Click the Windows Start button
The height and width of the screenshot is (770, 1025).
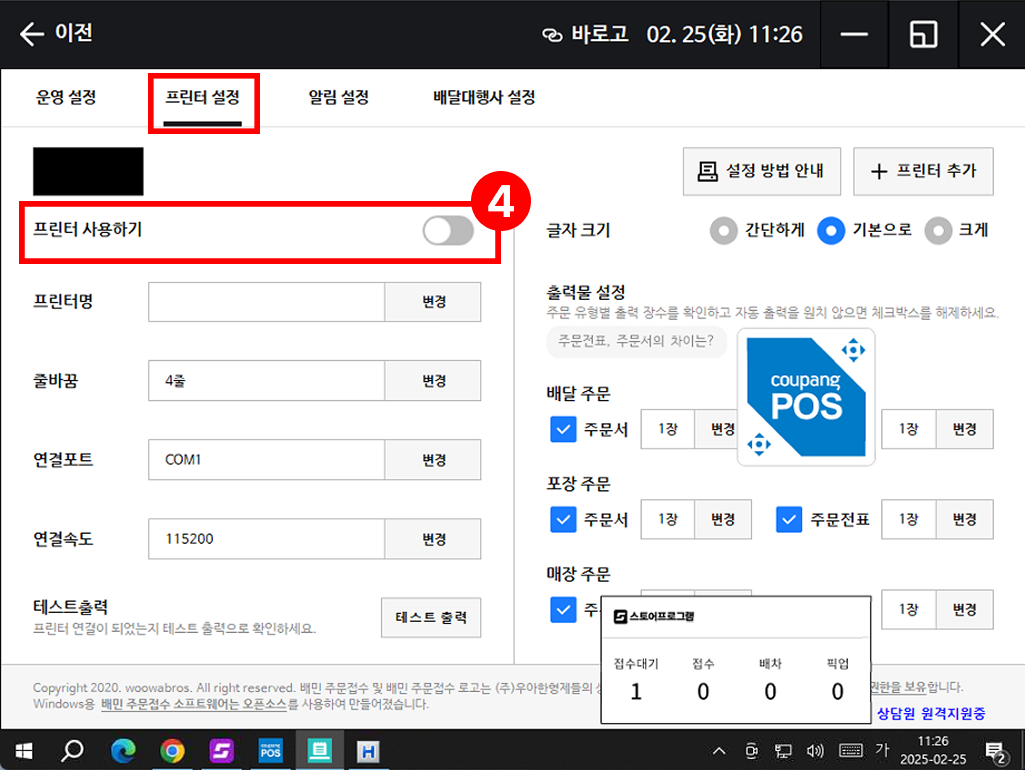[23, 750]
